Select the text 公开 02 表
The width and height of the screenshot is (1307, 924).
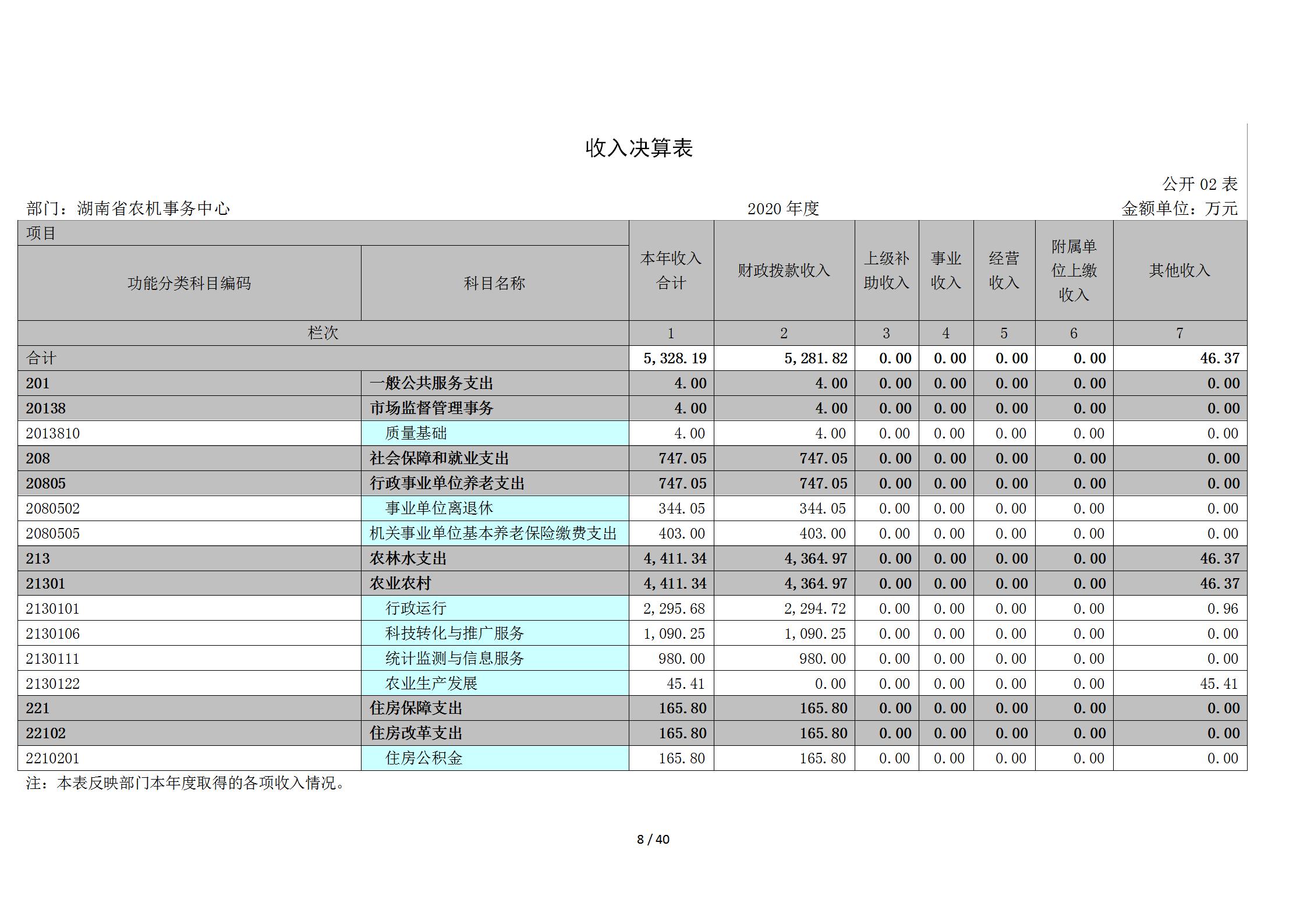[1200, 184]
